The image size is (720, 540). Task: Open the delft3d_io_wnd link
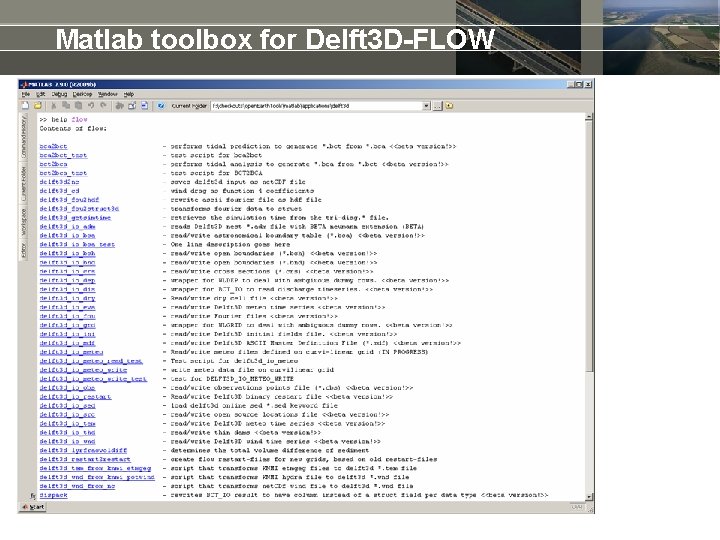pos(68,441)
